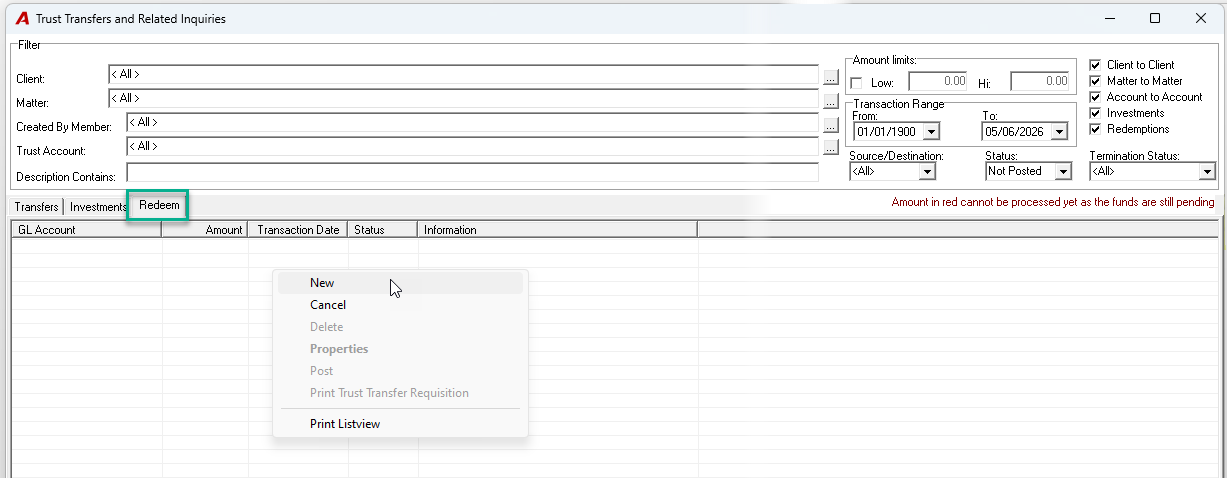This screenshot has width=1227, height=478.
Task: Sort by Transaction Date column header
Action: pos(298,230)
